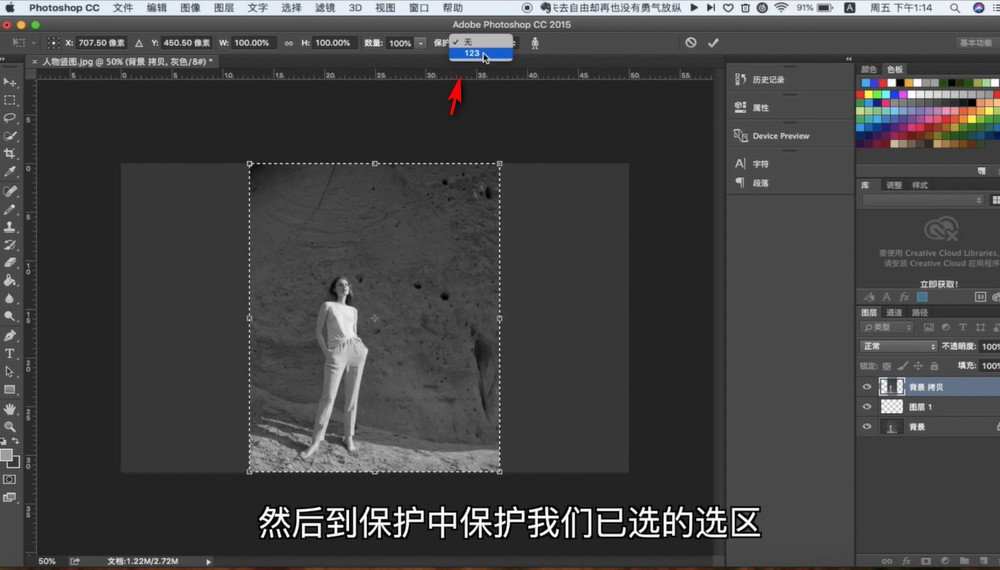Select the Move tool
This screenshot has width=1000, height=570.
(10, 82)
